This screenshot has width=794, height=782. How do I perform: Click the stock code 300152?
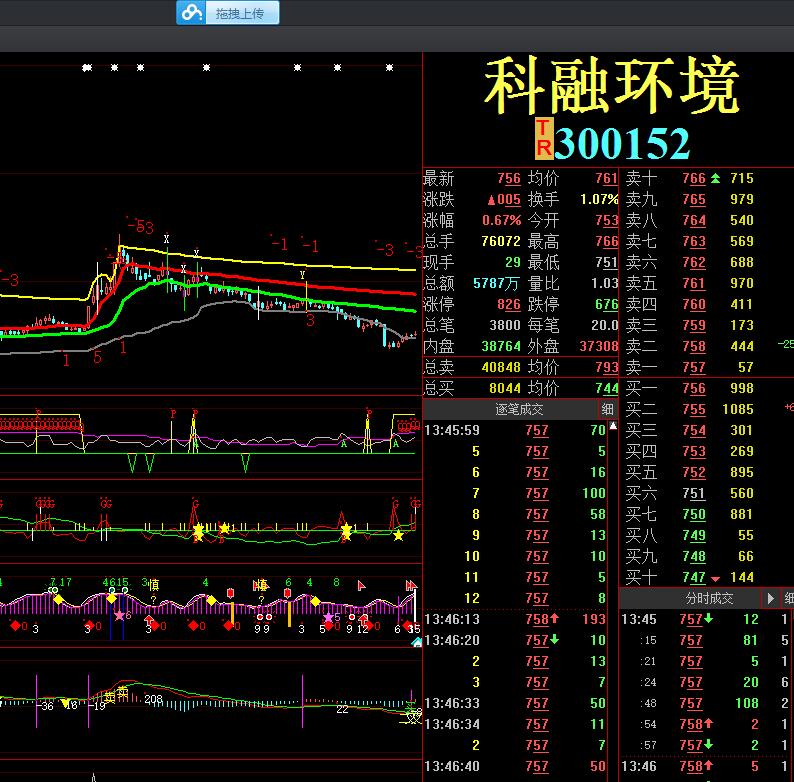pos(622,143)
